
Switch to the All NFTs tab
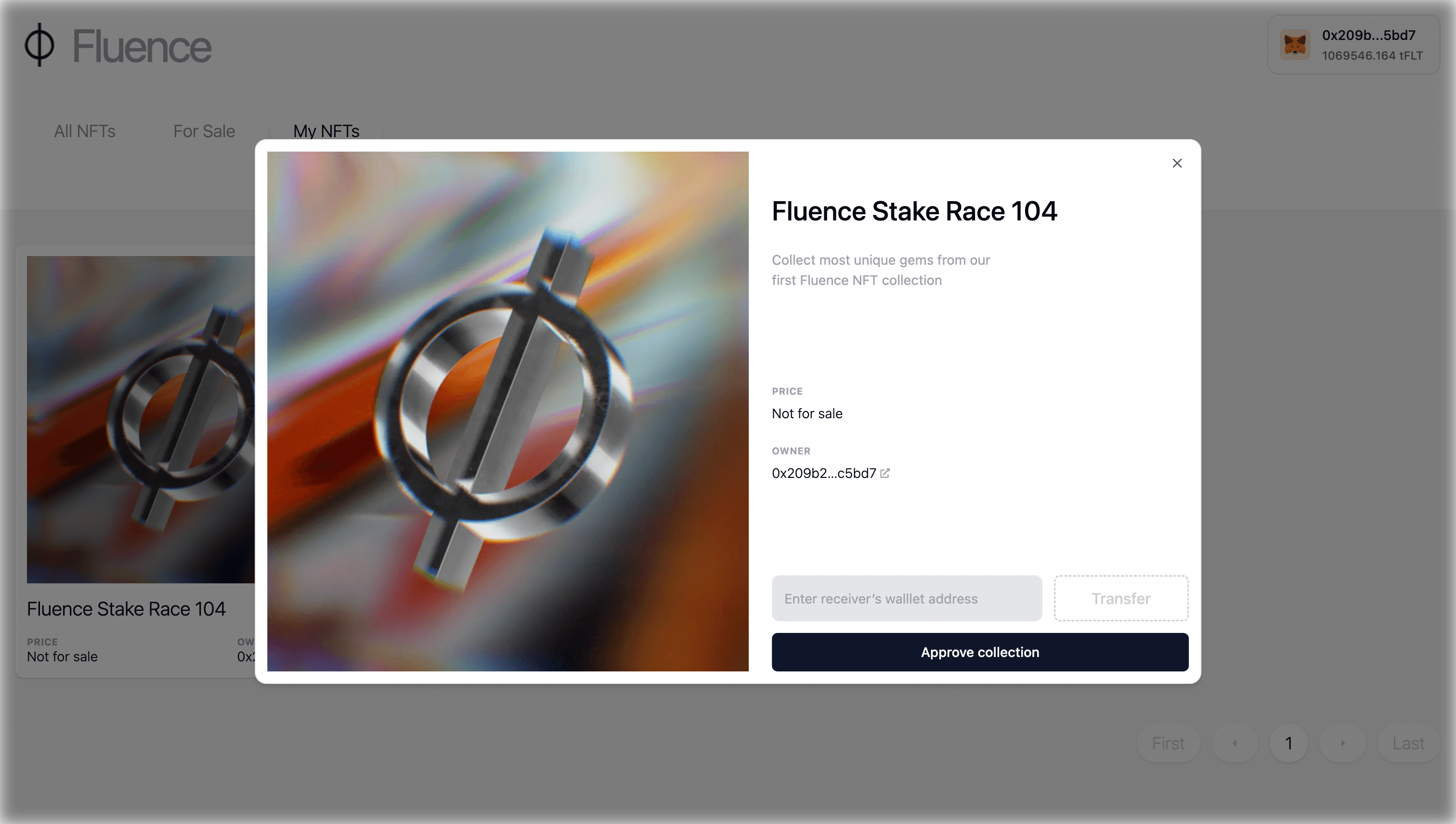84,131
